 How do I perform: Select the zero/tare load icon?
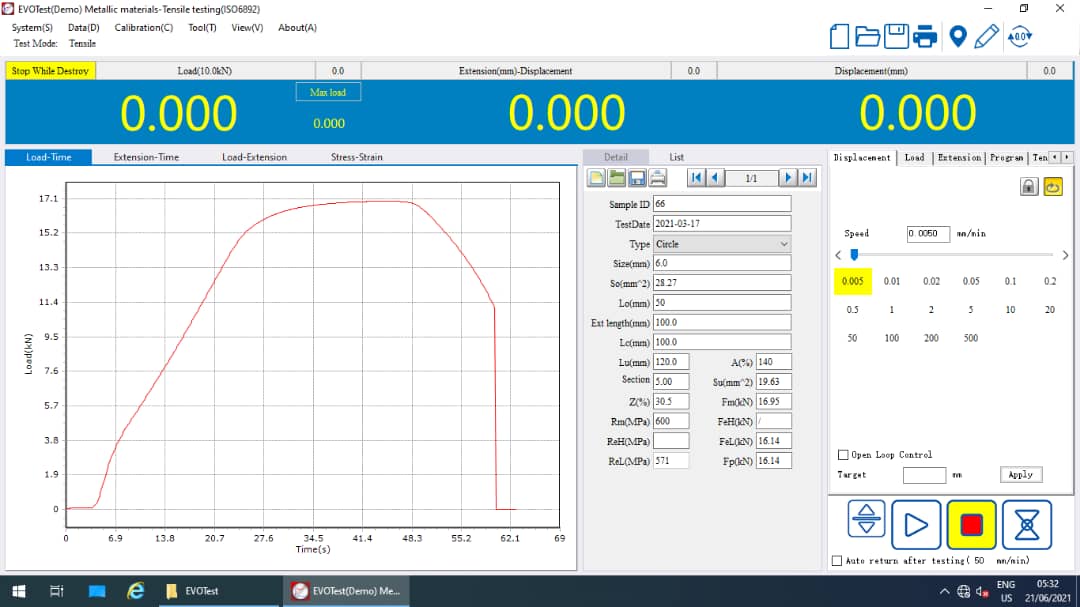[x=1021, y=36]
